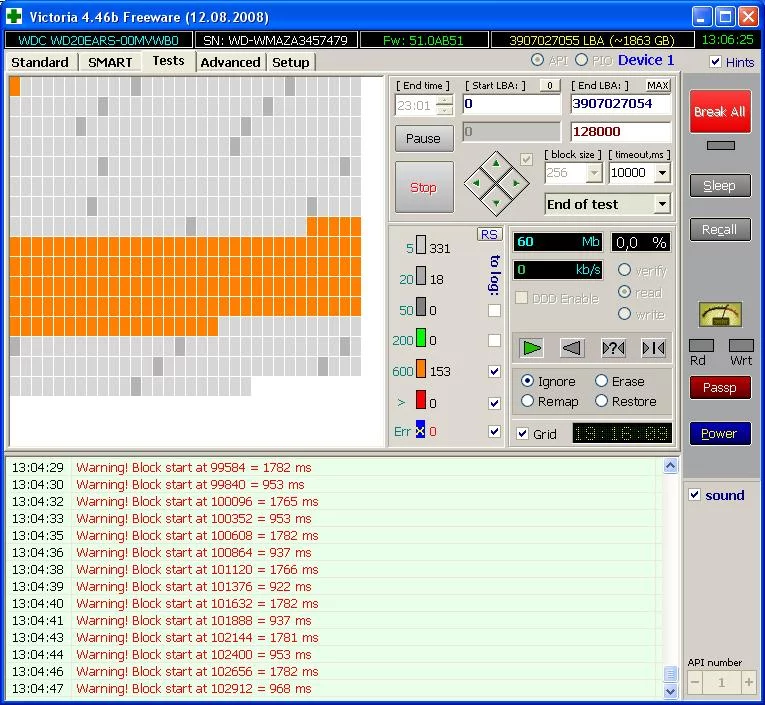Open the timeout,ms dropdown
765x705 pixels.
pyautogui.click(x=661, y=173)
